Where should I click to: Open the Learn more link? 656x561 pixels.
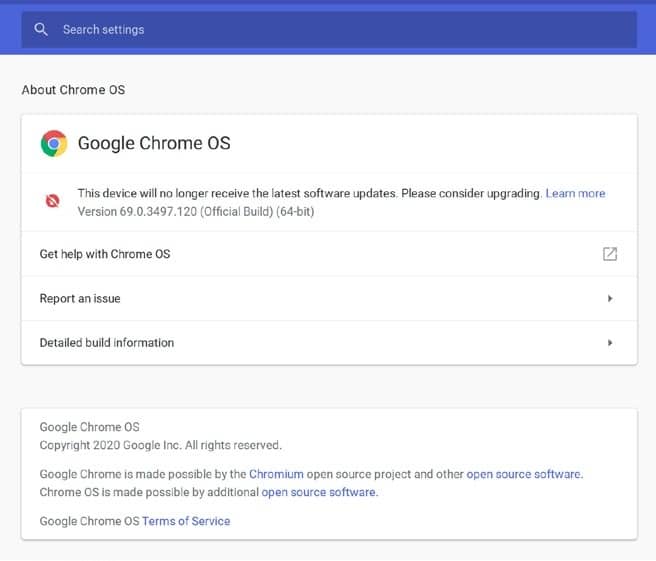575,193
